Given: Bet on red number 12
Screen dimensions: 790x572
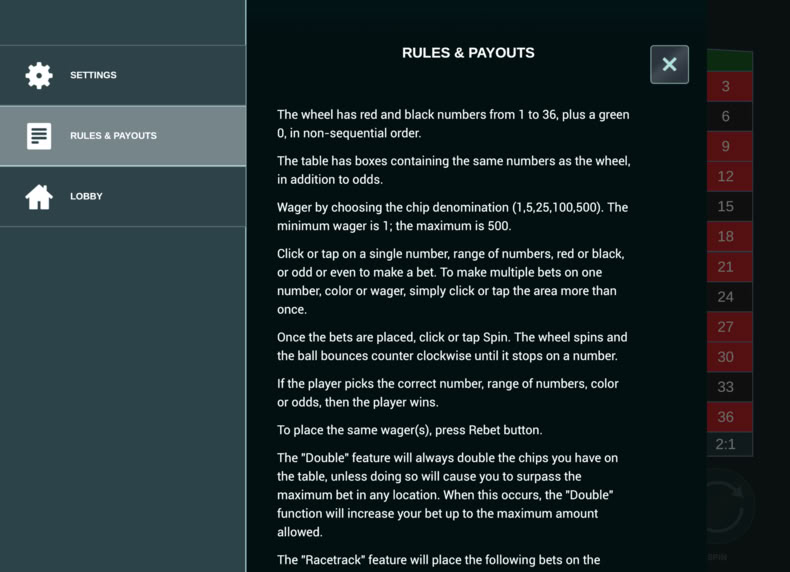Looking at the screenshot, I should pos(730,176).
